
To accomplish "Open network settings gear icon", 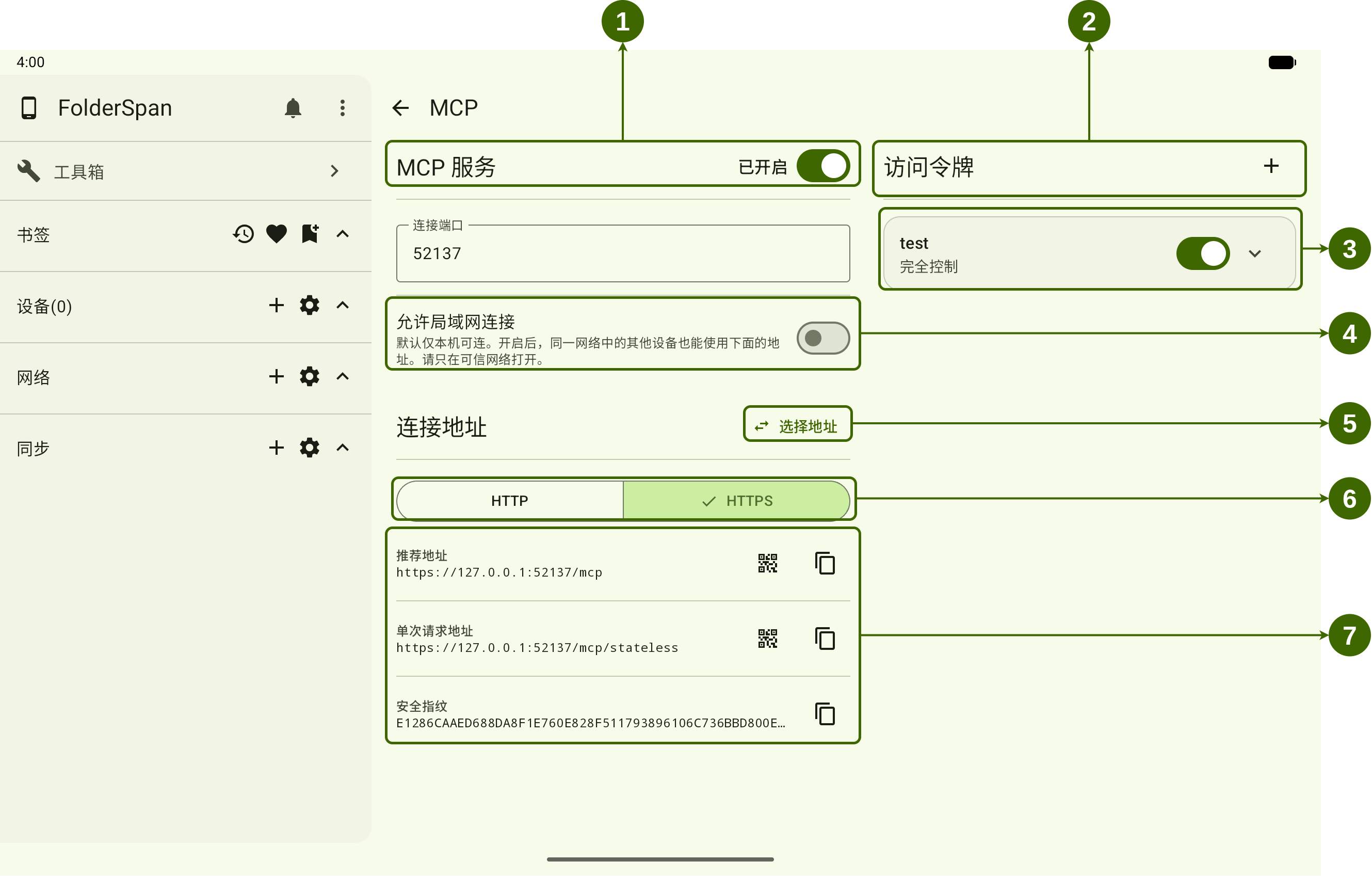I will [x=310, y=377].
